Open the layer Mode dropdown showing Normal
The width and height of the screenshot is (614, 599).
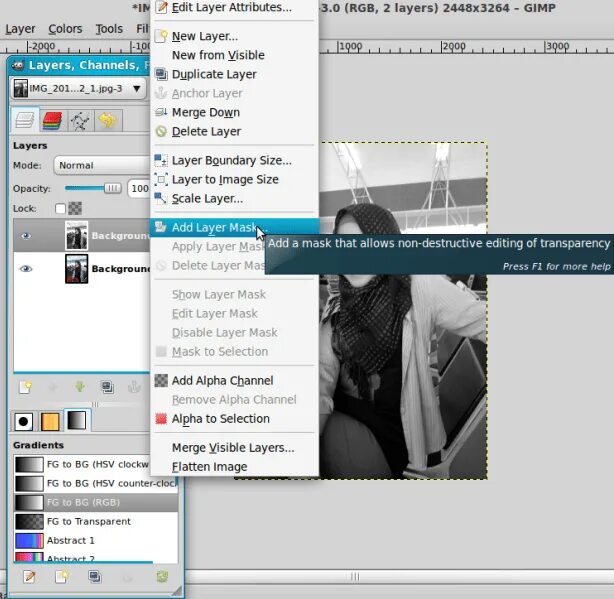[102, 165]
